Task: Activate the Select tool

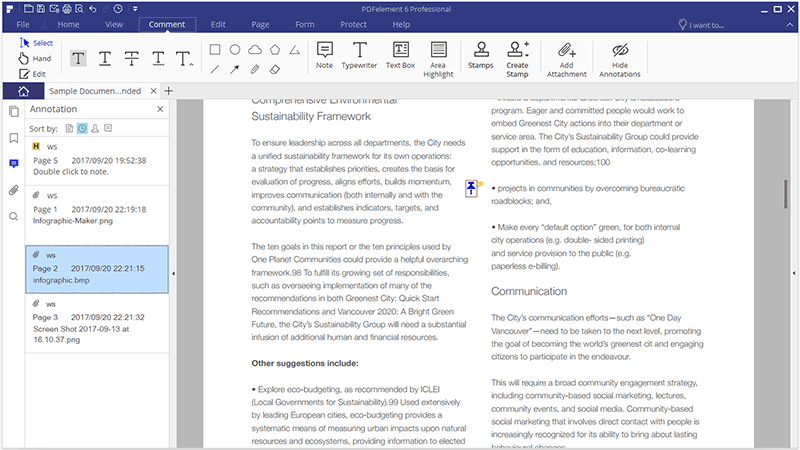Action: tap(36, 43)
